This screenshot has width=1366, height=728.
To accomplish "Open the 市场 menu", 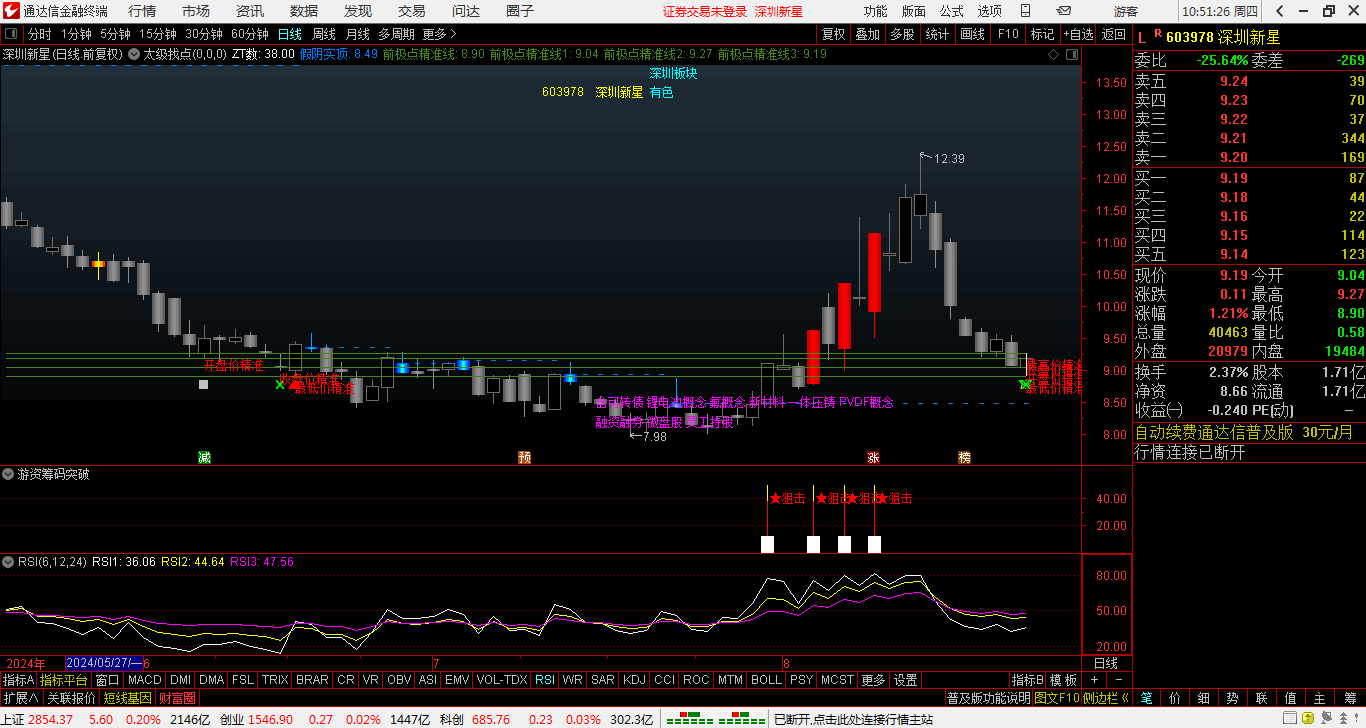I will (x=197, y=11).
